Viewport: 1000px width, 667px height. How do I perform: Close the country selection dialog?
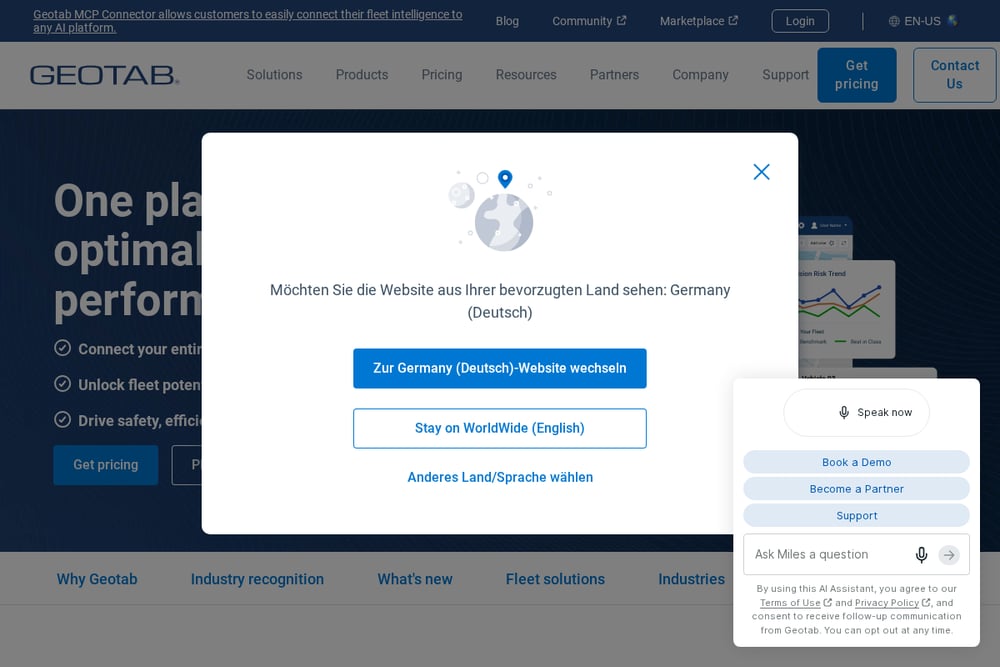pyautogui.click(x=761, y=172)
